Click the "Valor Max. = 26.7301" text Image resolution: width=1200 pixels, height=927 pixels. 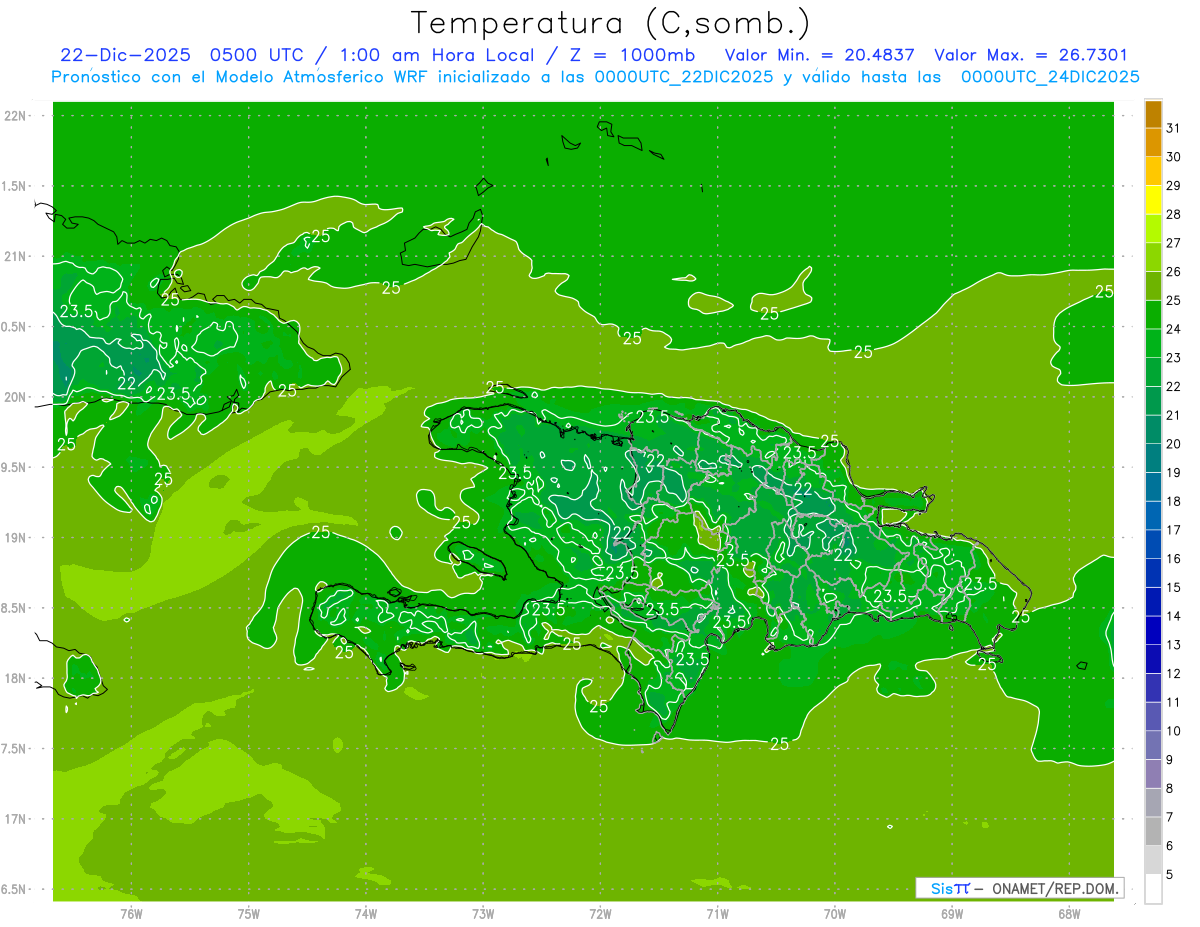pyautogui.click(x=1031, y=55)
